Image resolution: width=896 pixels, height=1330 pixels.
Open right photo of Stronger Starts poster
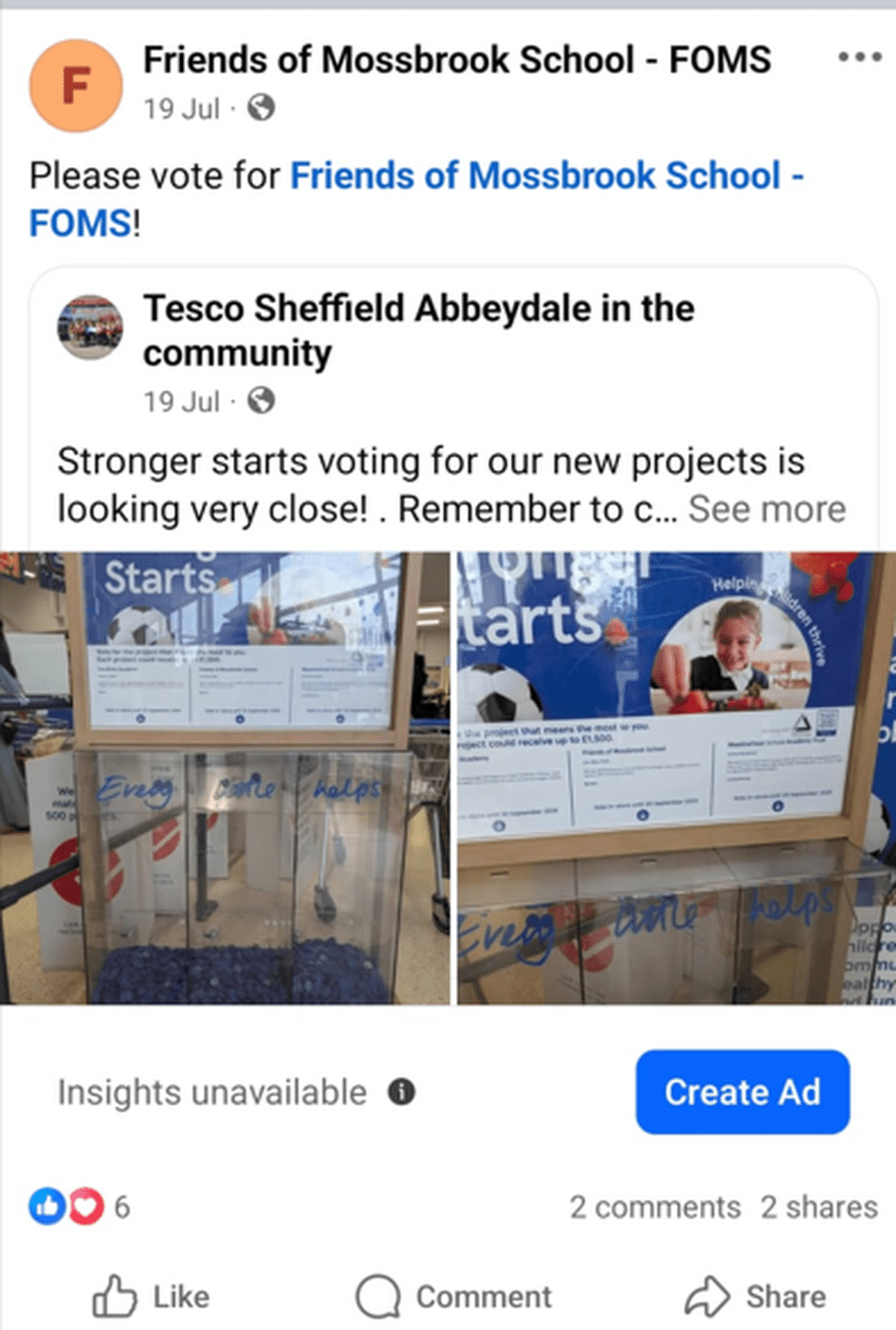677,777
